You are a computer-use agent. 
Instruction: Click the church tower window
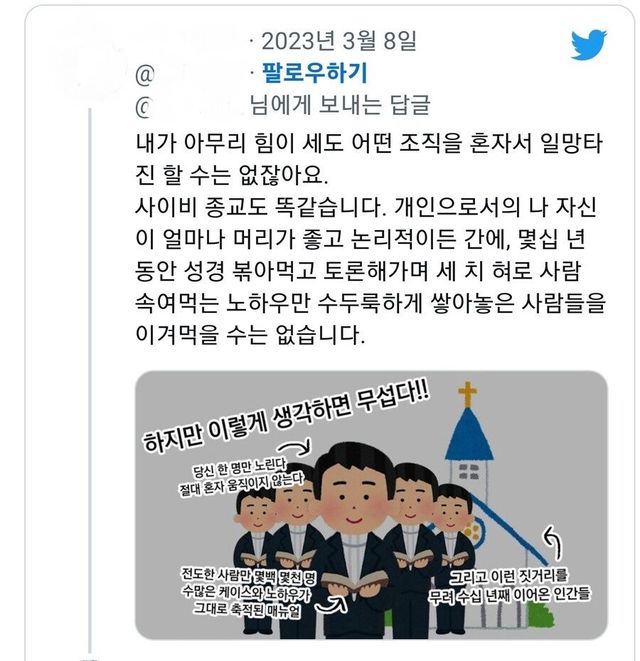[469, 472]
